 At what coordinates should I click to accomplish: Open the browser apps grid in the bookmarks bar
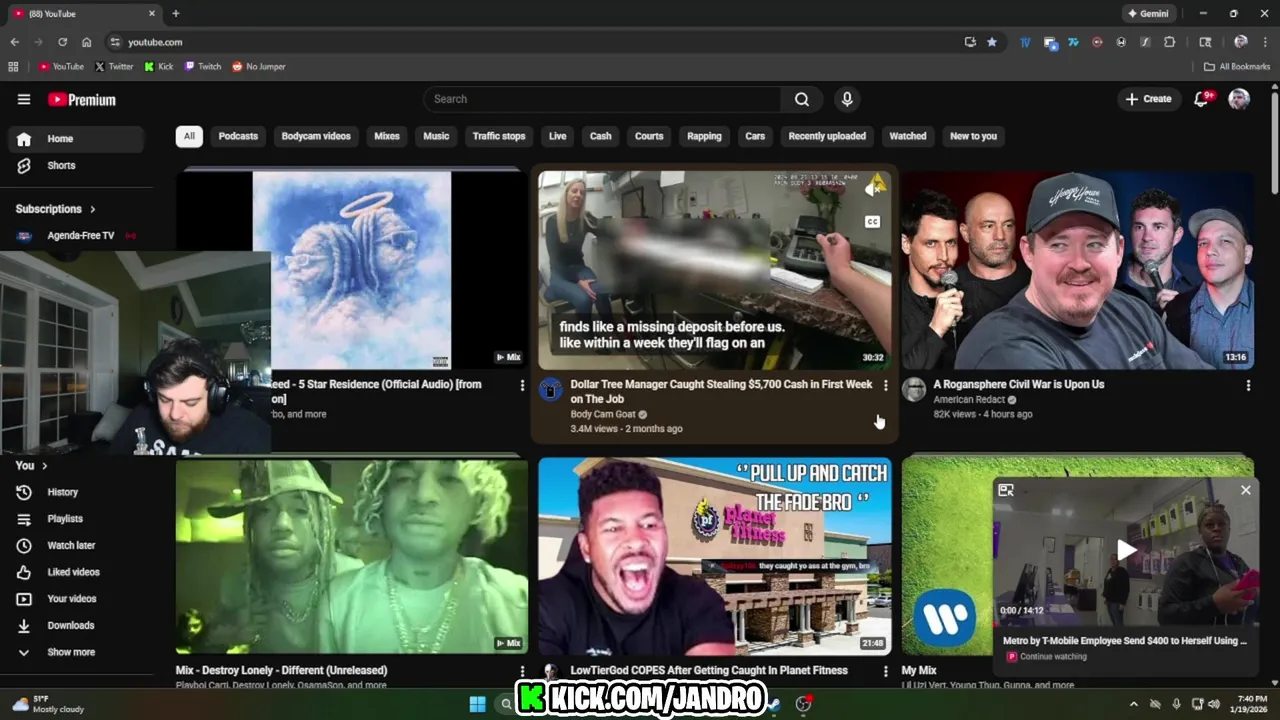13,67
